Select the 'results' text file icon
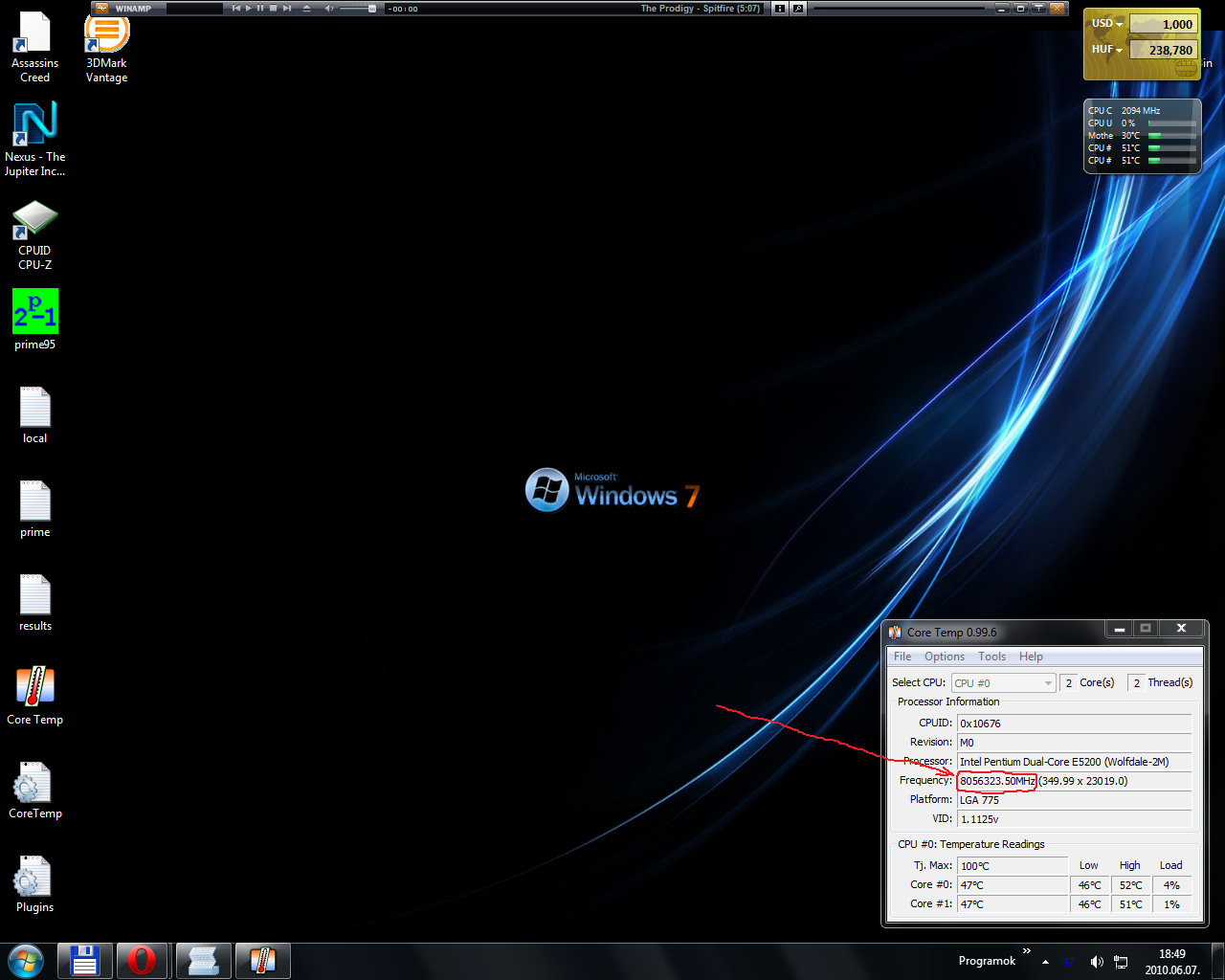 pos(34,603)
